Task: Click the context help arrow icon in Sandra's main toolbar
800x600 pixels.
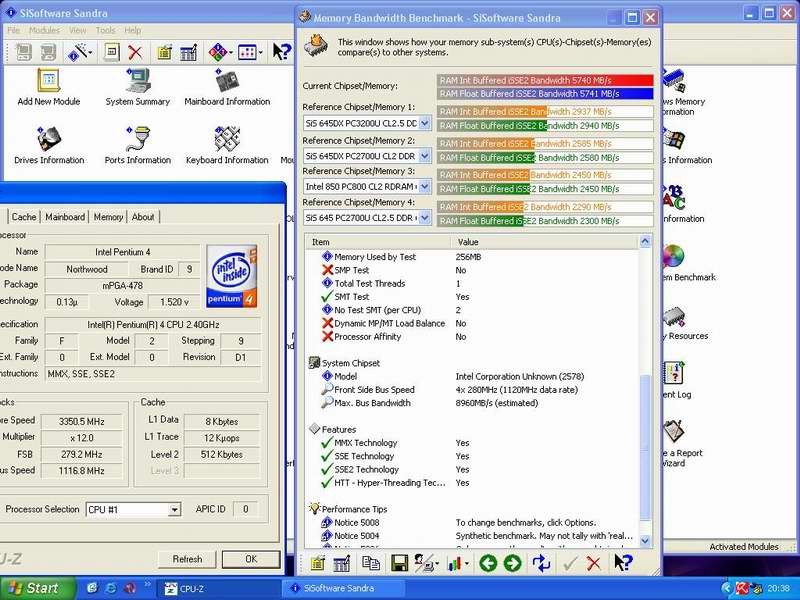Action: [x=281, y=52]
